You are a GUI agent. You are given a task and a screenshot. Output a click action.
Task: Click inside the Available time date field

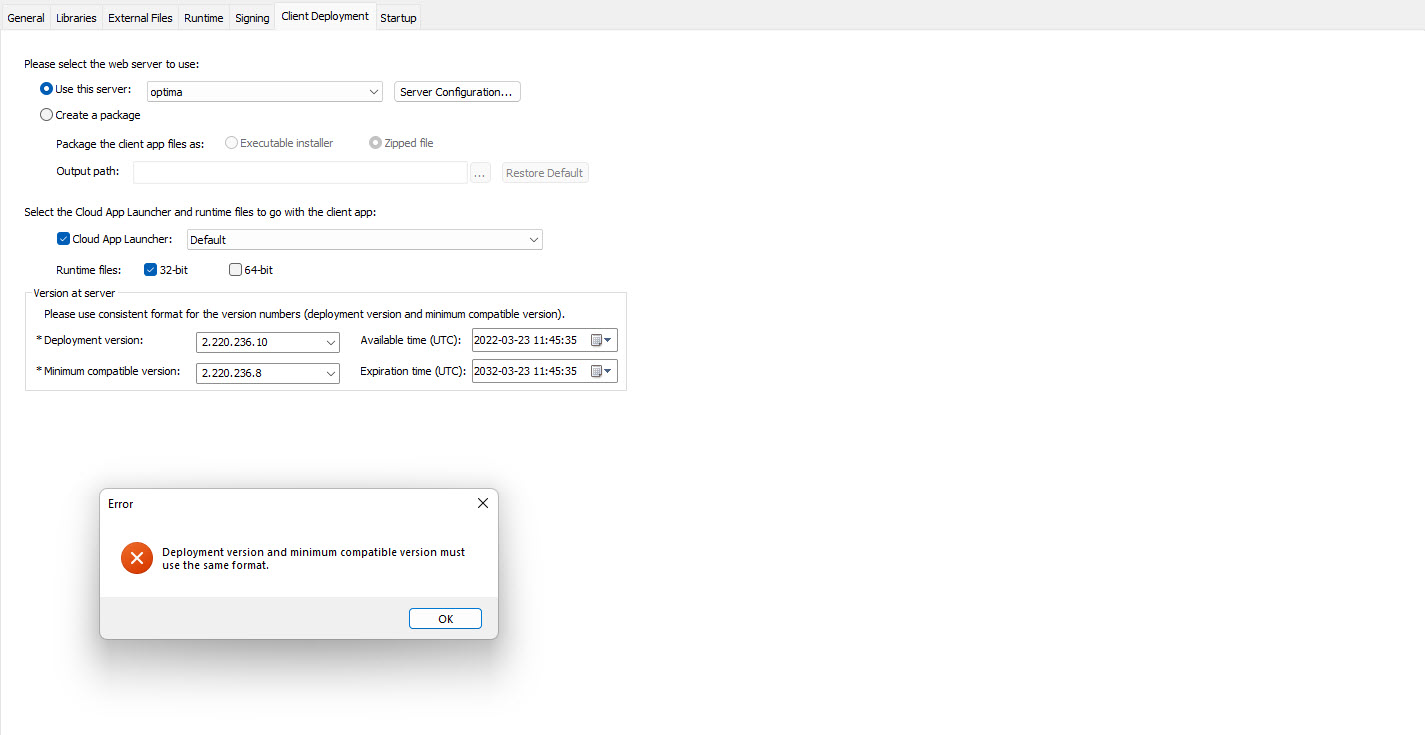coord(528,341)
